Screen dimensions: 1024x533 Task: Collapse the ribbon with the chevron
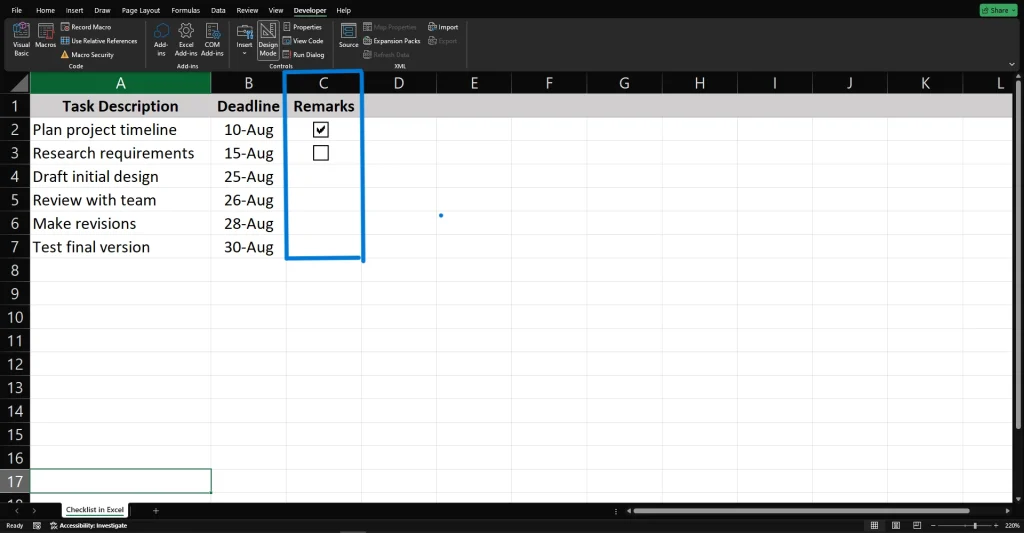click(1012, 64)
